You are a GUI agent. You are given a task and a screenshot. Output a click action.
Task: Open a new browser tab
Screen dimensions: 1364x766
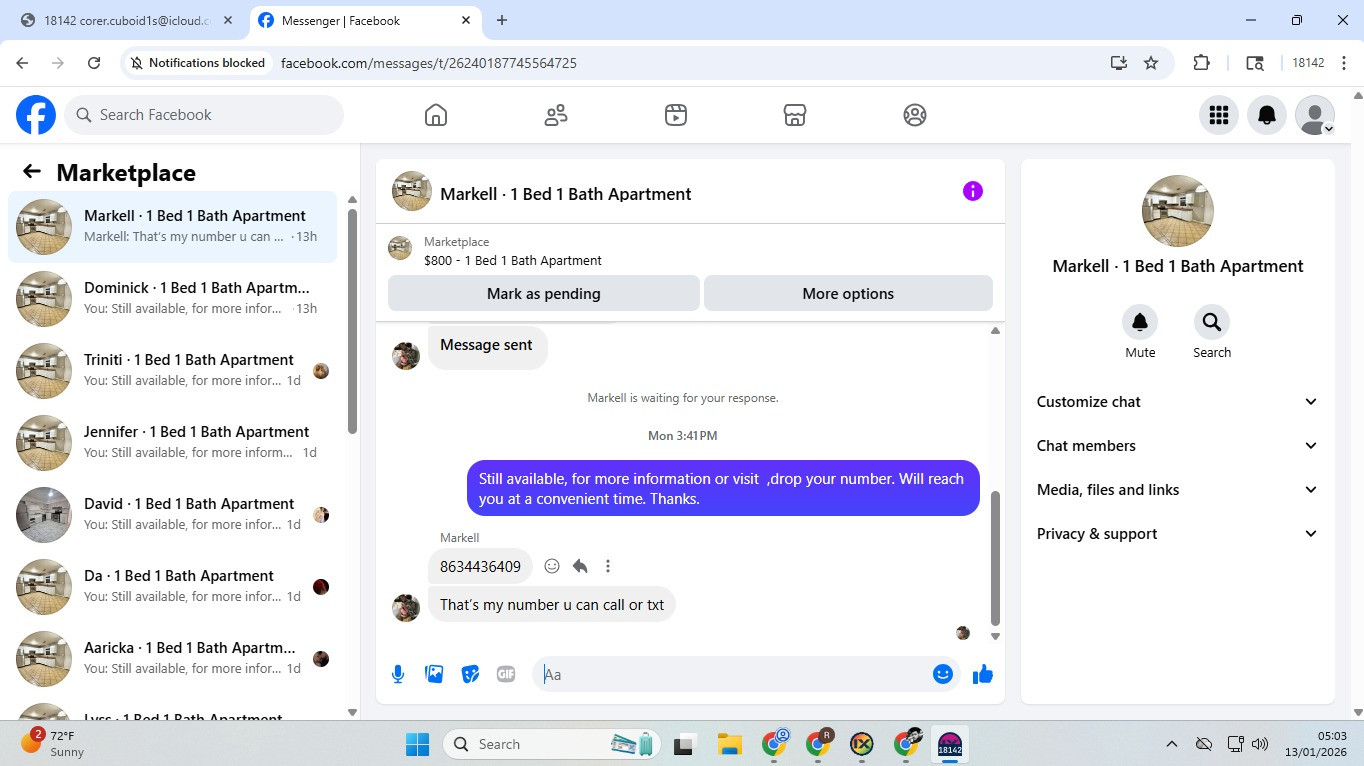pos(502,20)
